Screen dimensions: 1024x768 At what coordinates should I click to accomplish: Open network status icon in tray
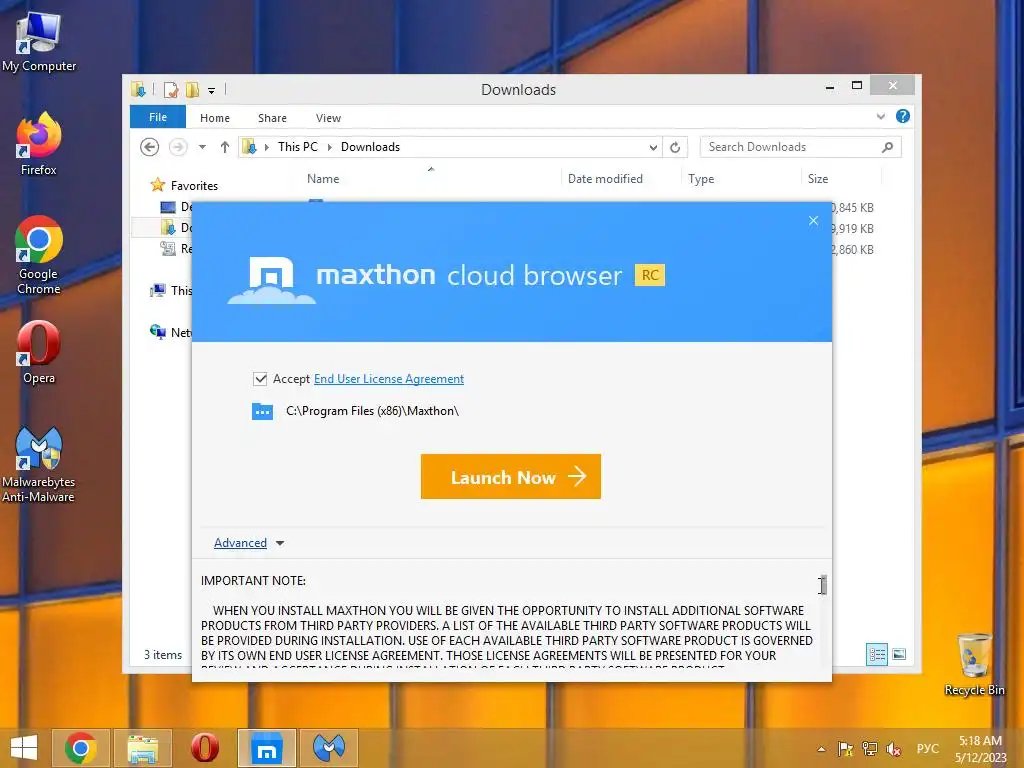click(x=869, y=749)
